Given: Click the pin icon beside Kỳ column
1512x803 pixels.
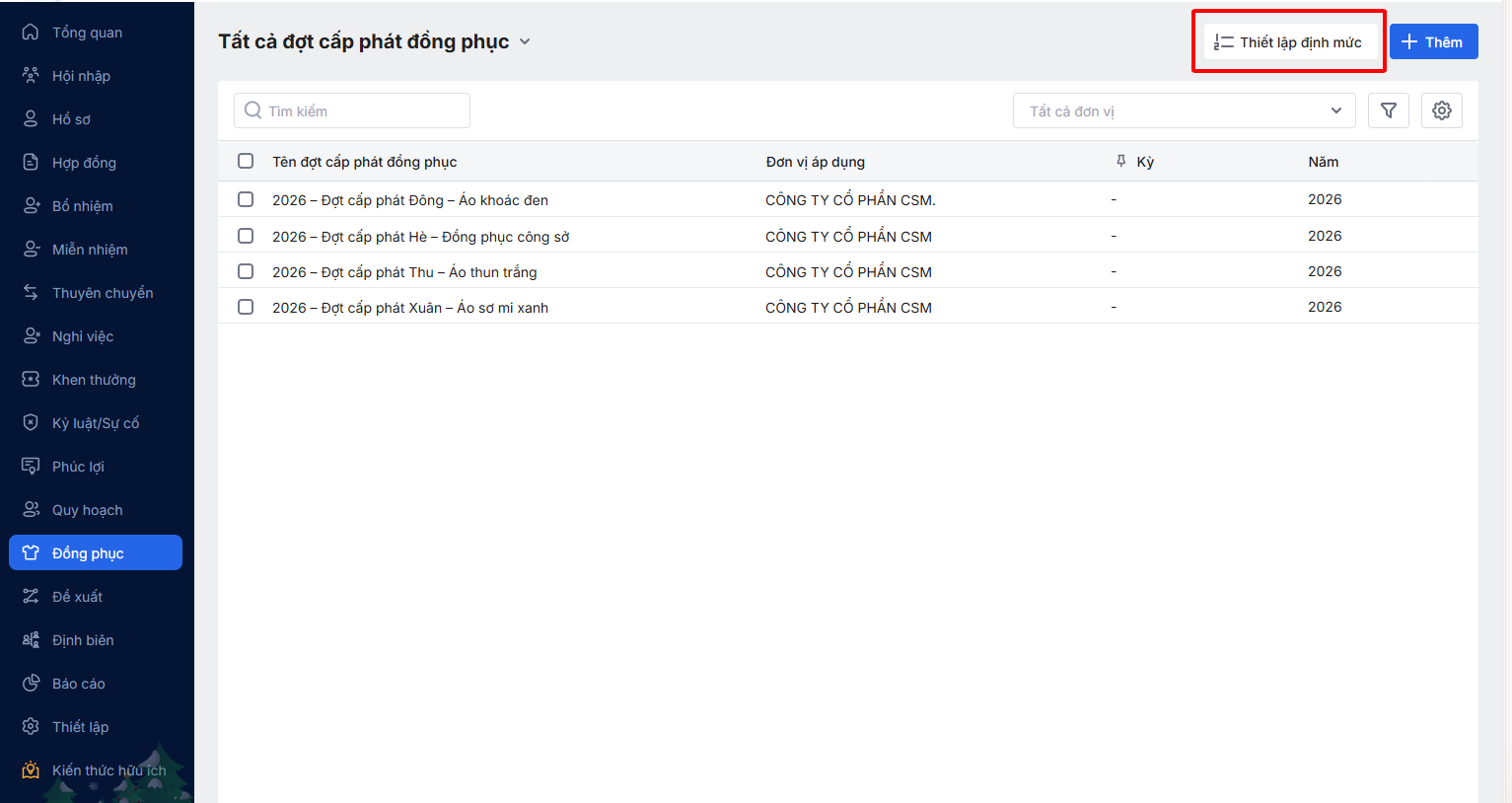Looking at the screenshot, I should click(x=1120, y=161).
